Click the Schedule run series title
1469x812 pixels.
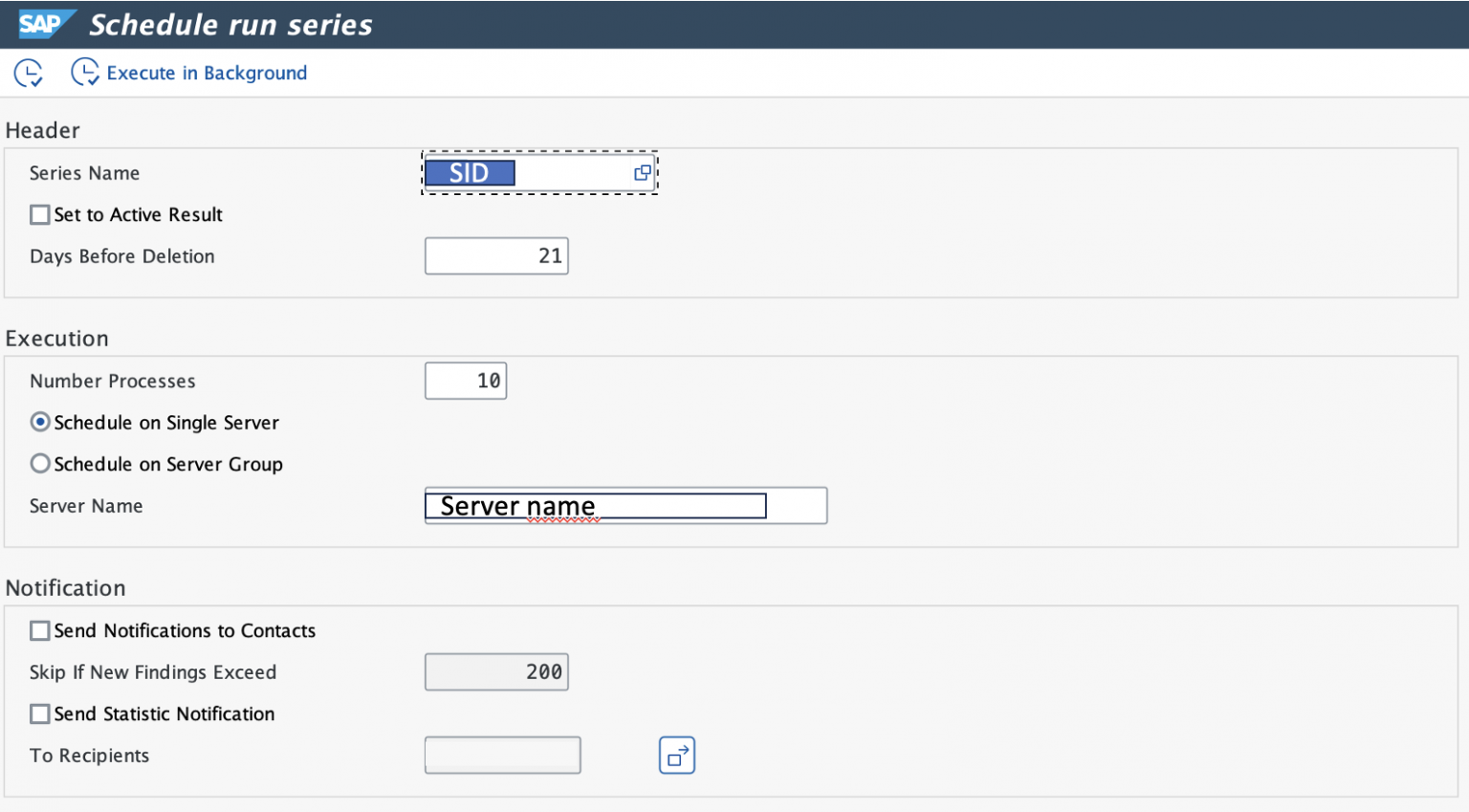point(230,25)
